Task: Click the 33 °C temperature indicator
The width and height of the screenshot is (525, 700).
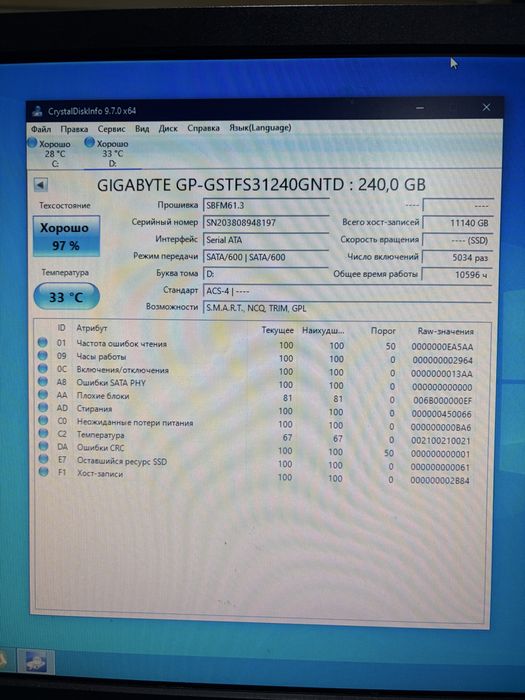Action: click(66, 296)
